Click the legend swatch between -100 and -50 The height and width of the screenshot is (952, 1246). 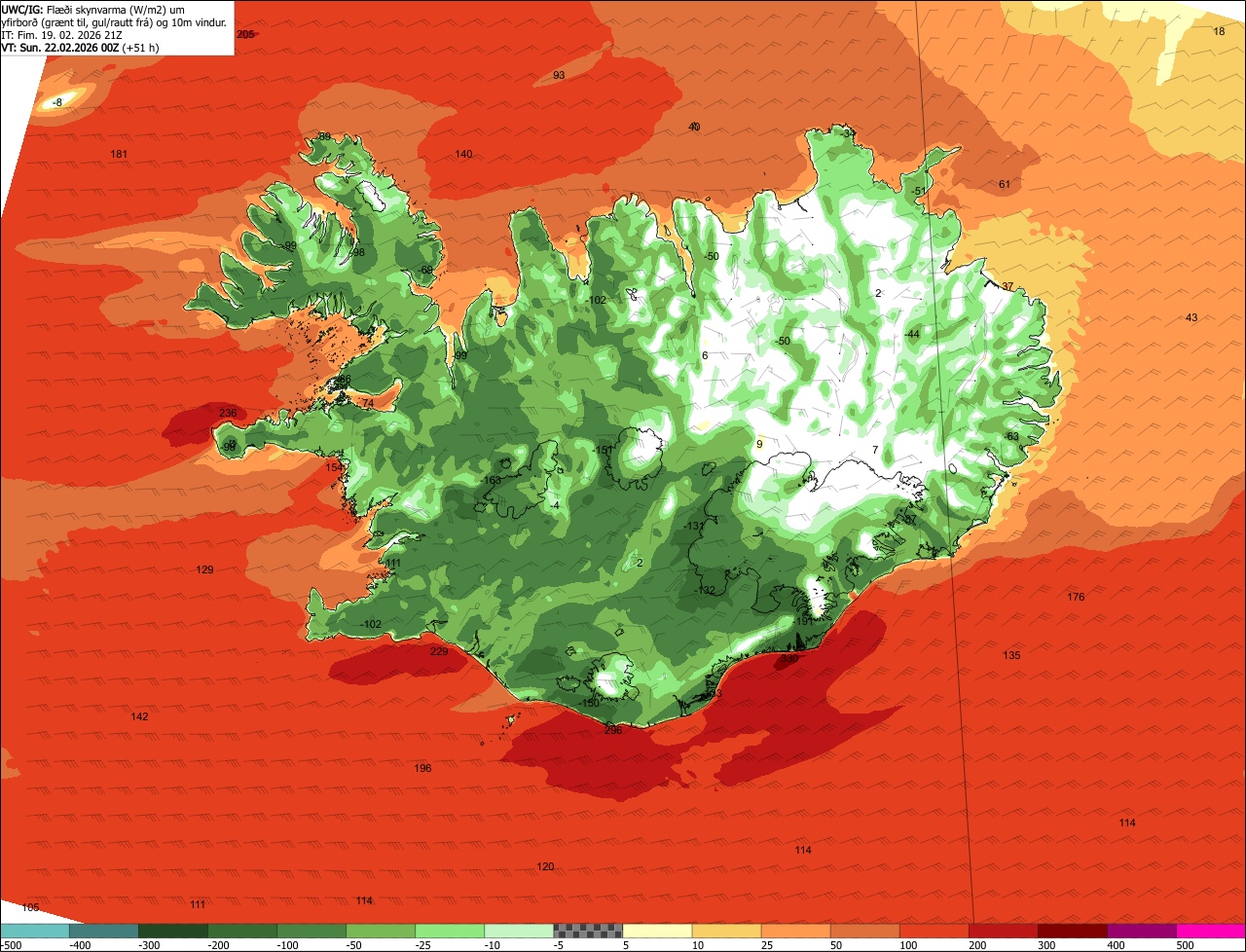[311, 931]
